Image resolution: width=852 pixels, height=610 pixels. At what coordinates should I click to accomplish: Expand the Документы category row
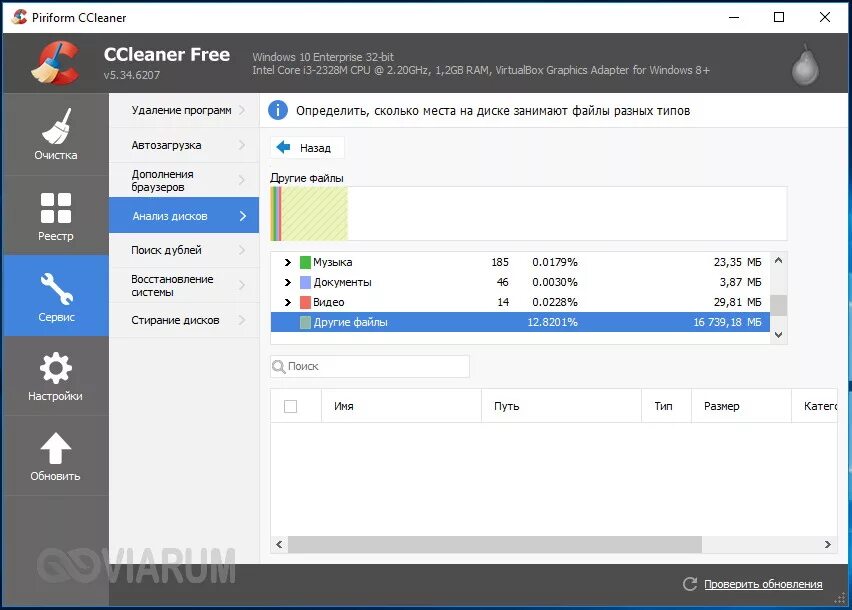point(288,282)
